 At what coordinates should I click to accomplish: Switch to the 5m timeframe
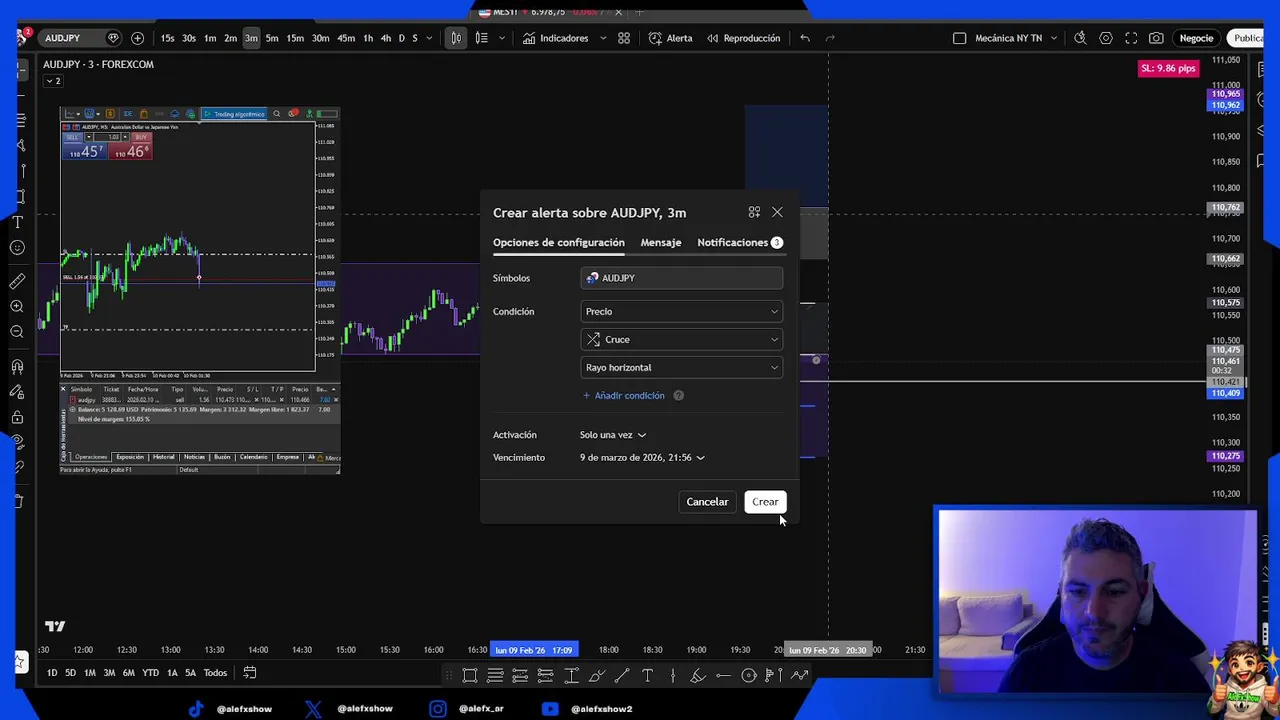[x=272, y=38]
